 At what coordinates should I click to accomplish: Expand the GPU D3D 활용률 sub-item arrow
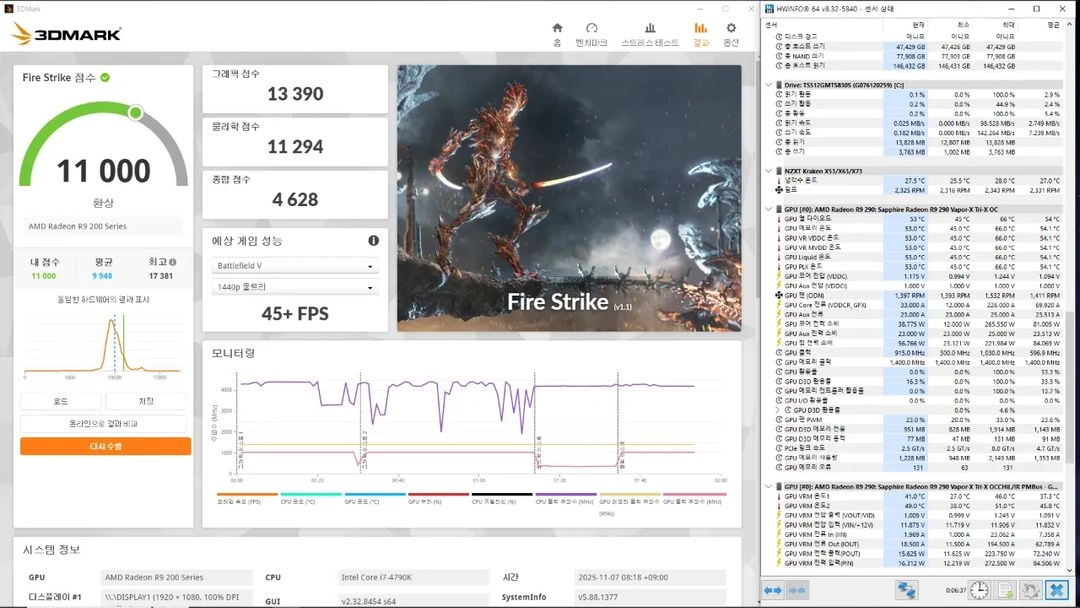pos(778,410)
